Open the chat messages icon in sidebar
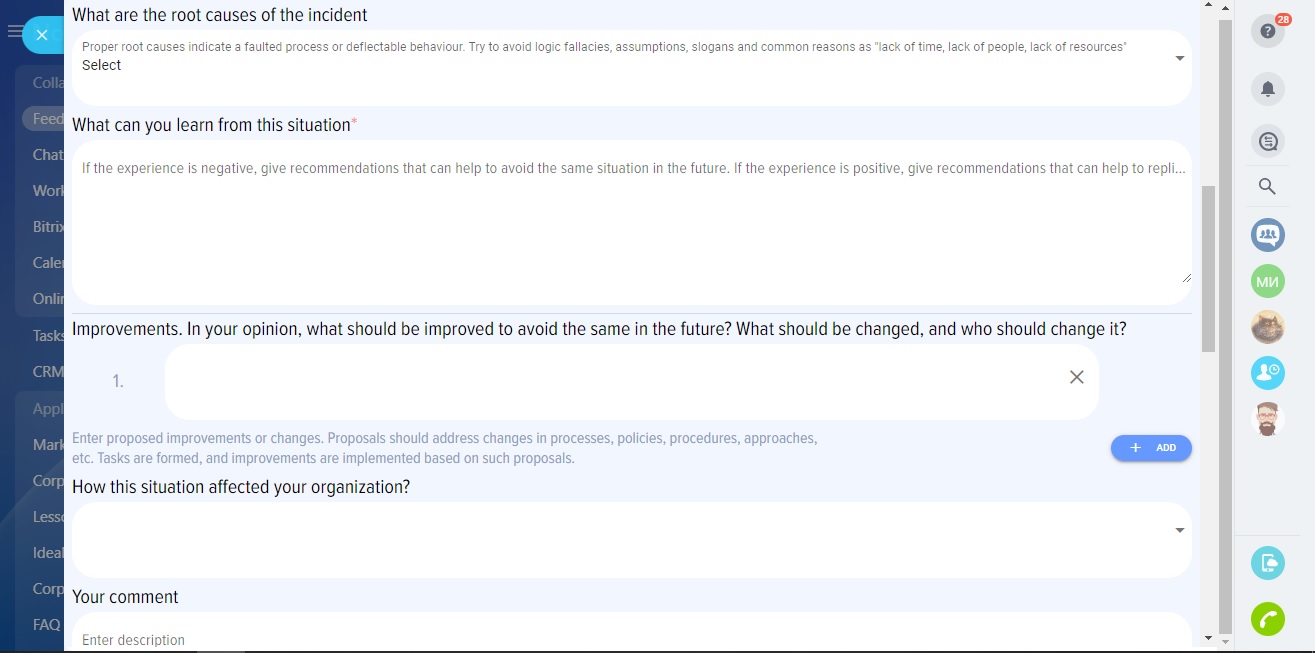The height and width of the screenshot is (653, 1315). tap(1267, 143)
